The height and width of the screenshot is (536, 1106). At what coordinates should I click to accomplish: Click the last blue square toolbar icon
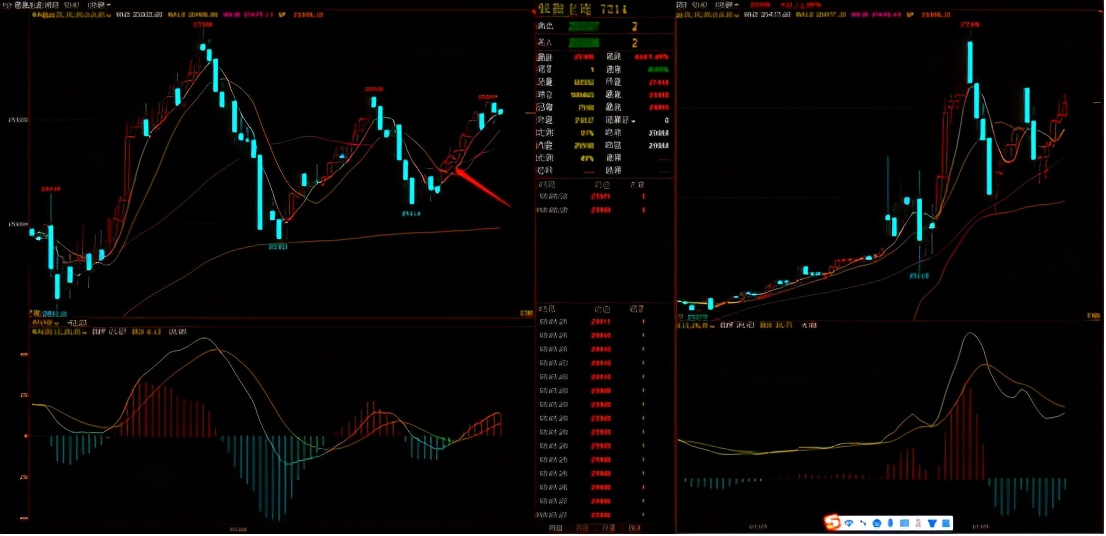pos(946,523)
